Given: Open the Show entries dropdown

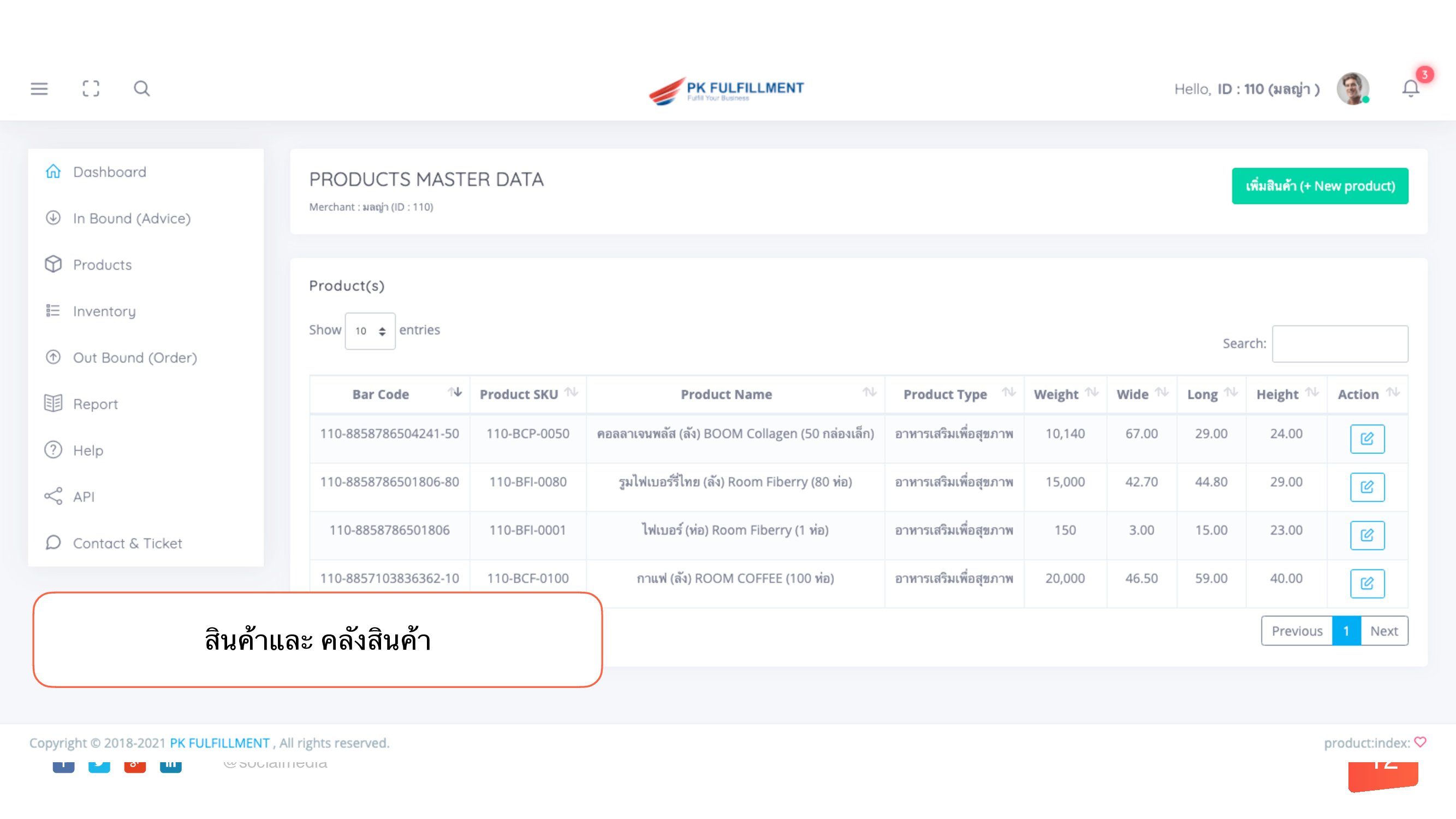Looking at the screenshot, I should (370, 331).
